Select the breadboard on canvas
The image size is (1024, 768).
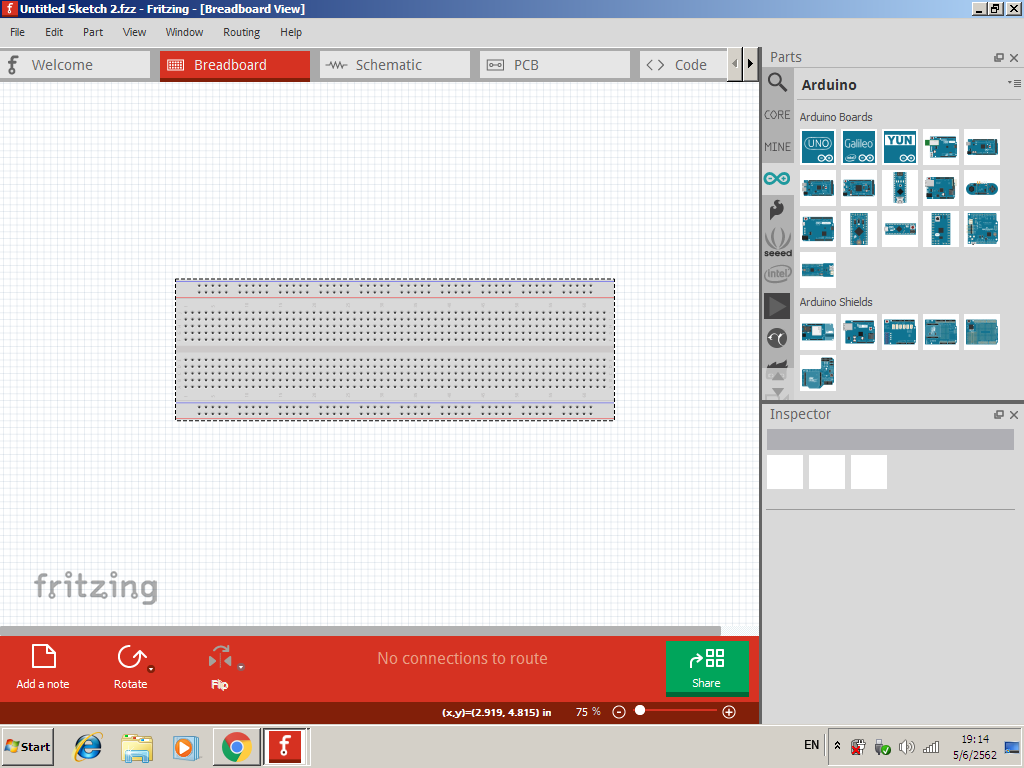(395, 350)
